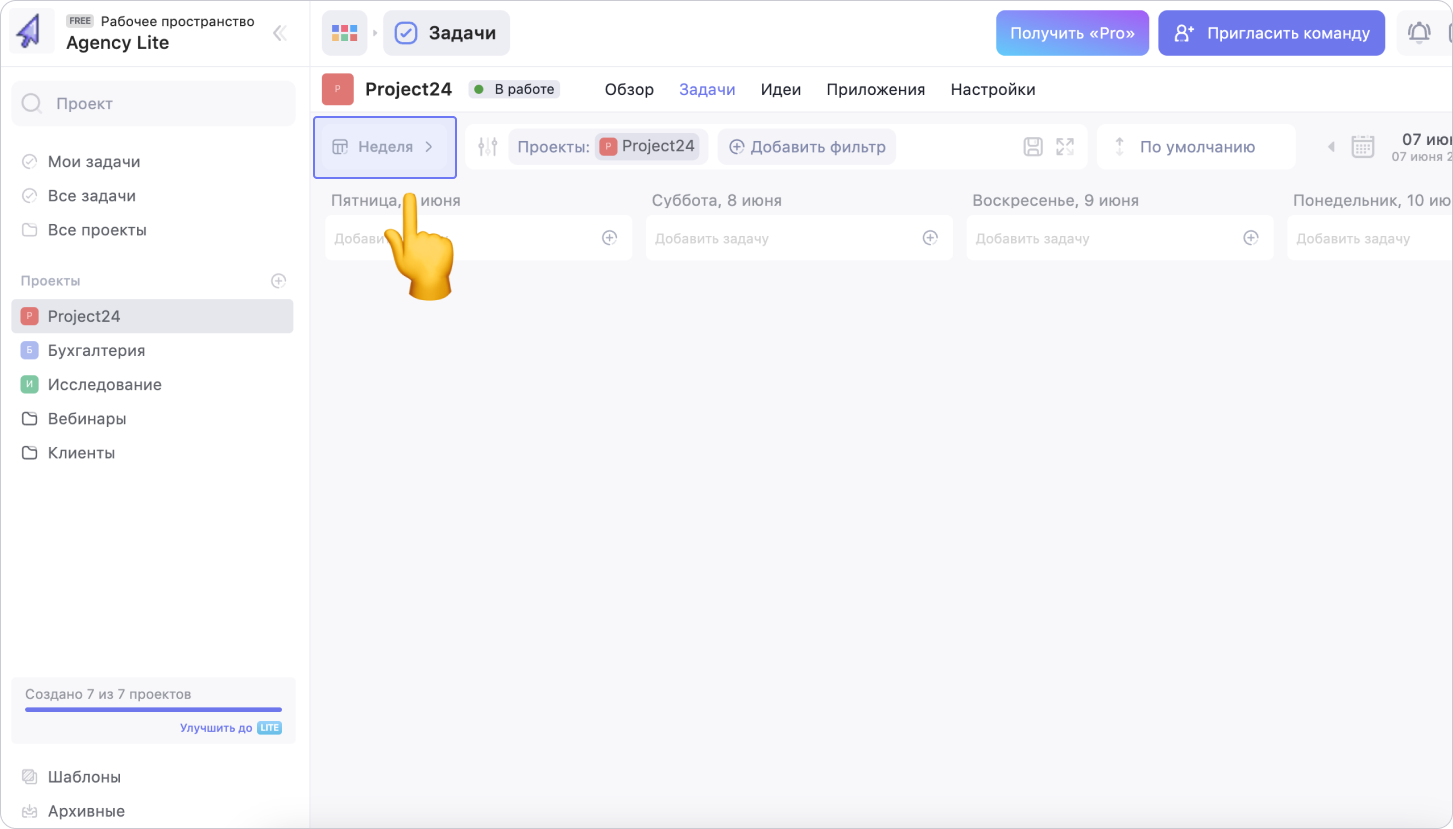This screenshot has width=1453, height=829.
Task: Open the calendar date picker icon
Action: [x=1363, y=147]
